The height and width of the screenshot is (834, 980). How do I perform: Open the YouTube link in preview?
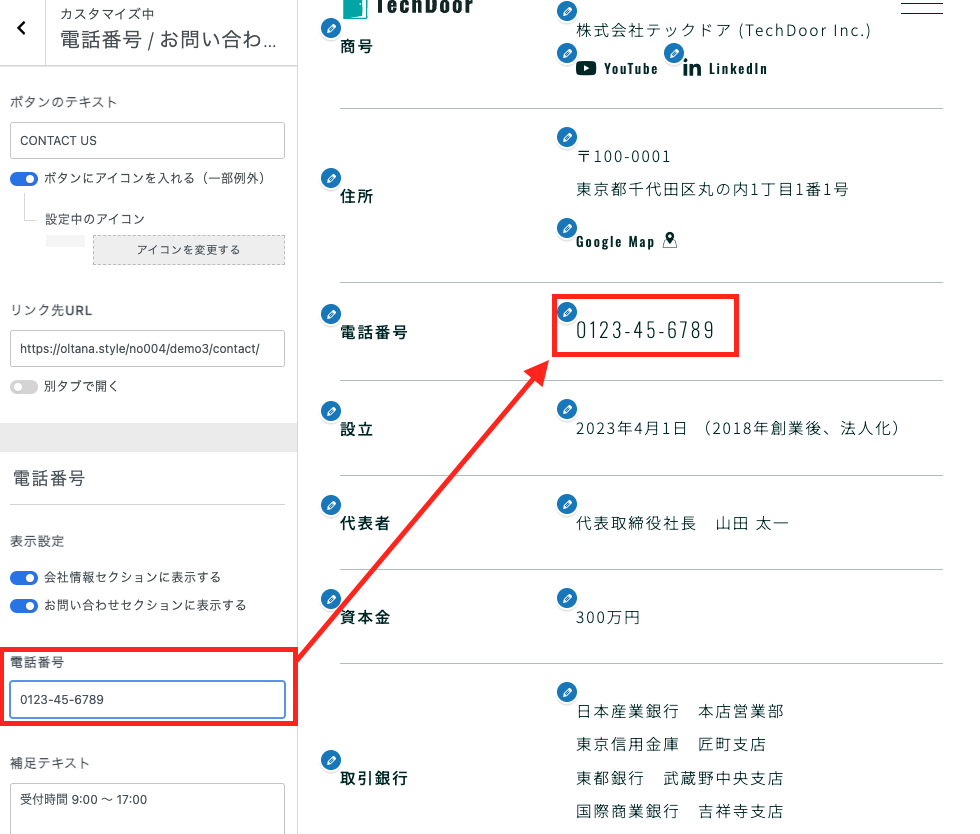pyautogui.click(x=618, y=69)
